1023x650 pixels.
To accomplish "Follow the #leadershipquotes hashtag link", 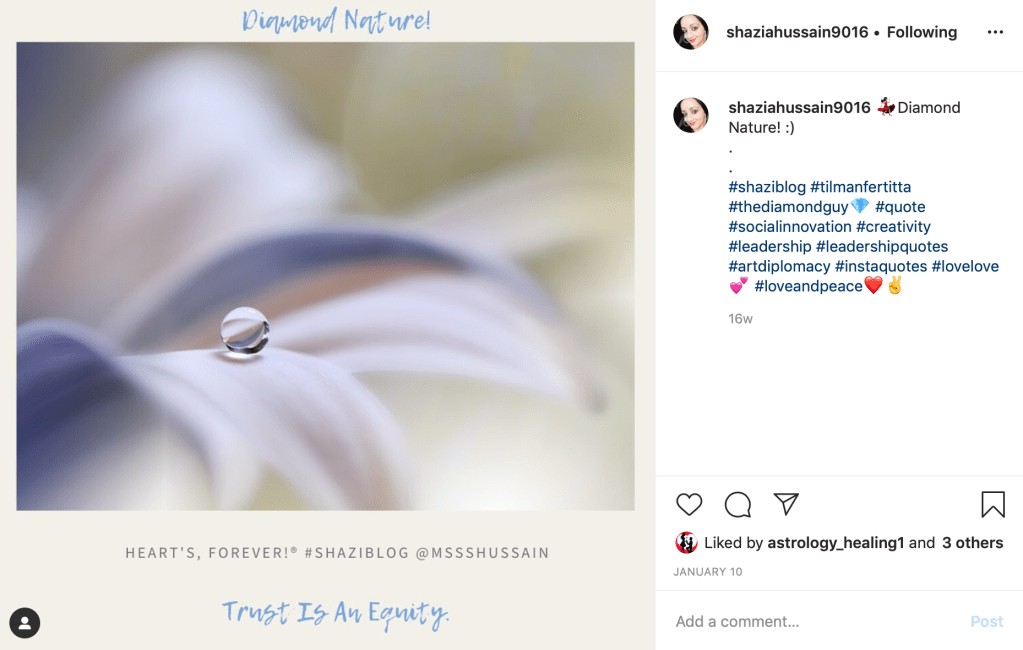I will [x=882, y=247].
